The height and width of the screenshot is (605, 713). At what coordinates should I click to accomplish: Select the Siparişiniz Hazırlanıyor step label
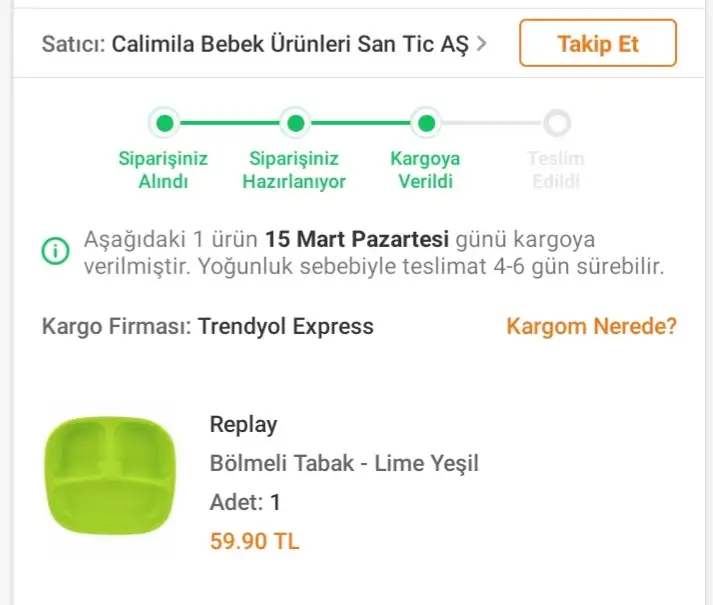295,170
